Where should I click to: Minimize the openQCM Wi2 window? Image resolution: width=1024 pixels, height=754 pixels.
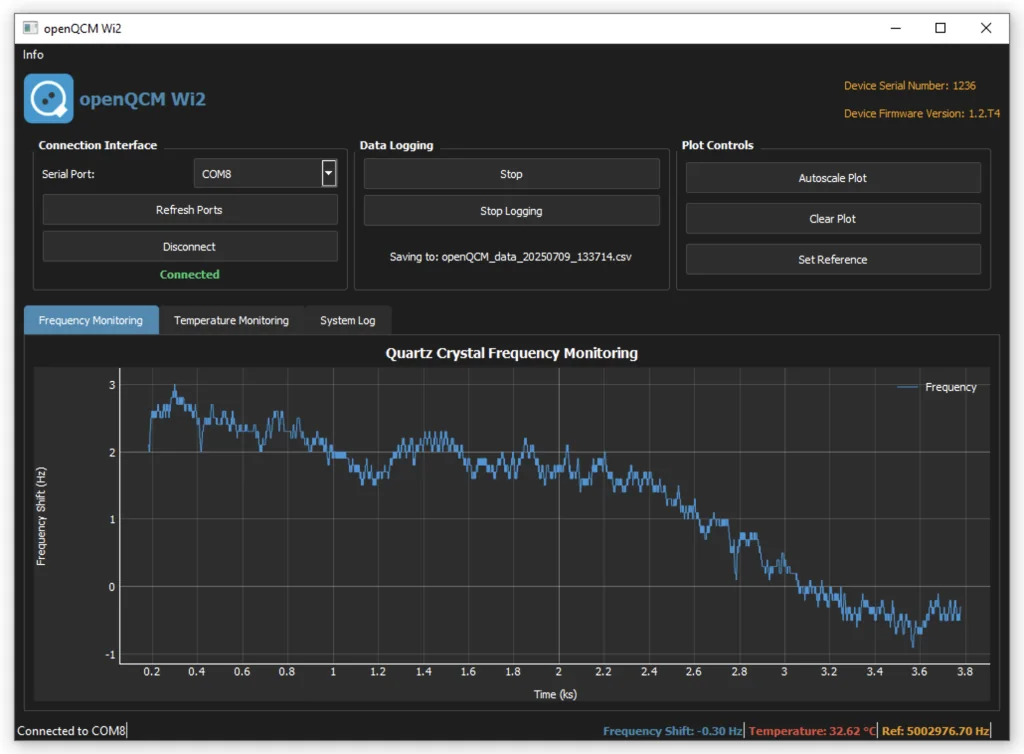click(895, 28)
